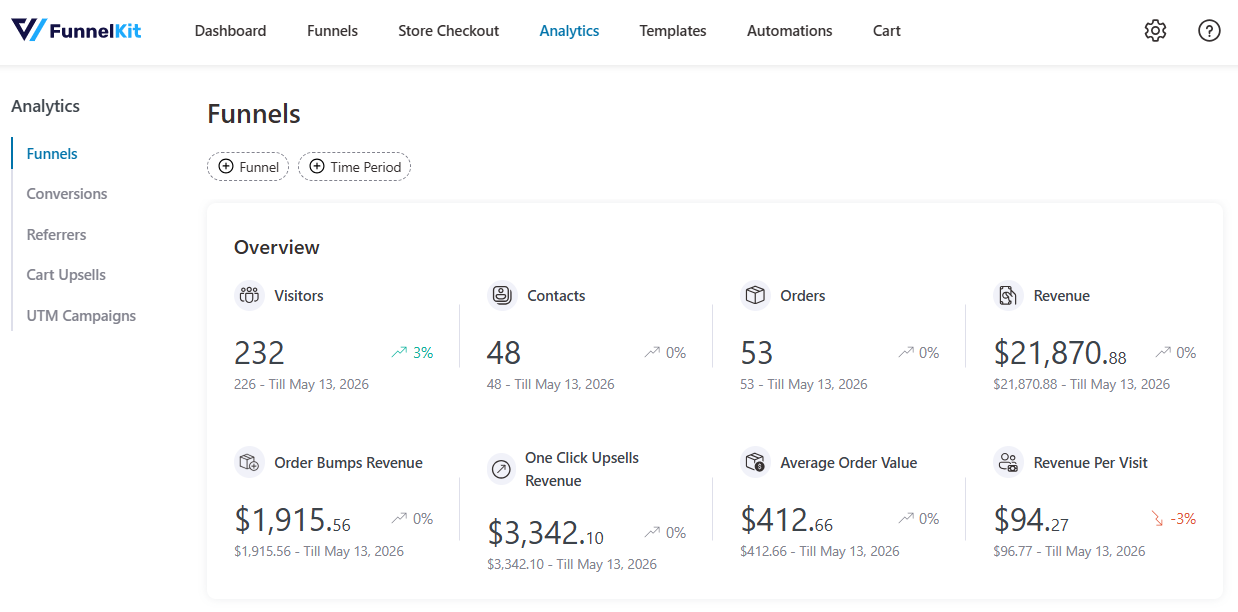
Task: Click the Orders count 53
Action: (757, 353)
